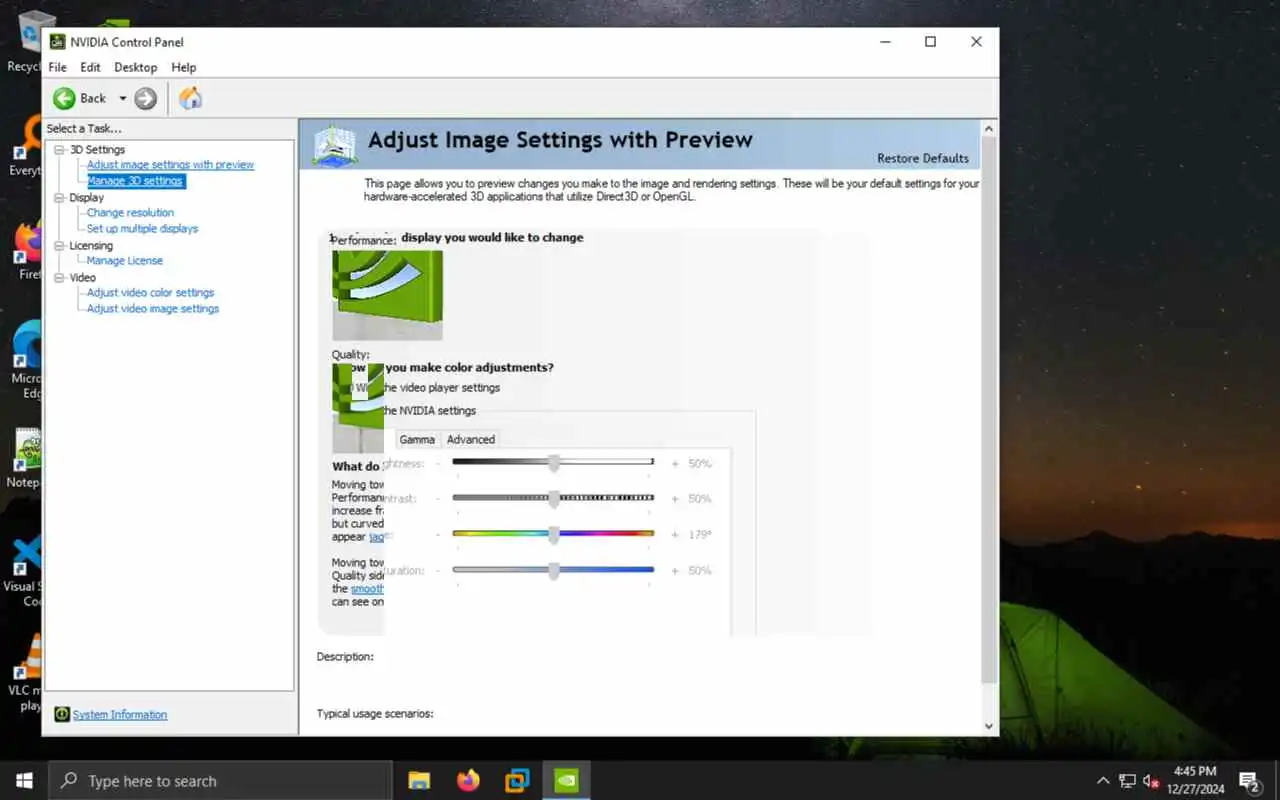Open the Windows Start menu

tap(24, 781)
